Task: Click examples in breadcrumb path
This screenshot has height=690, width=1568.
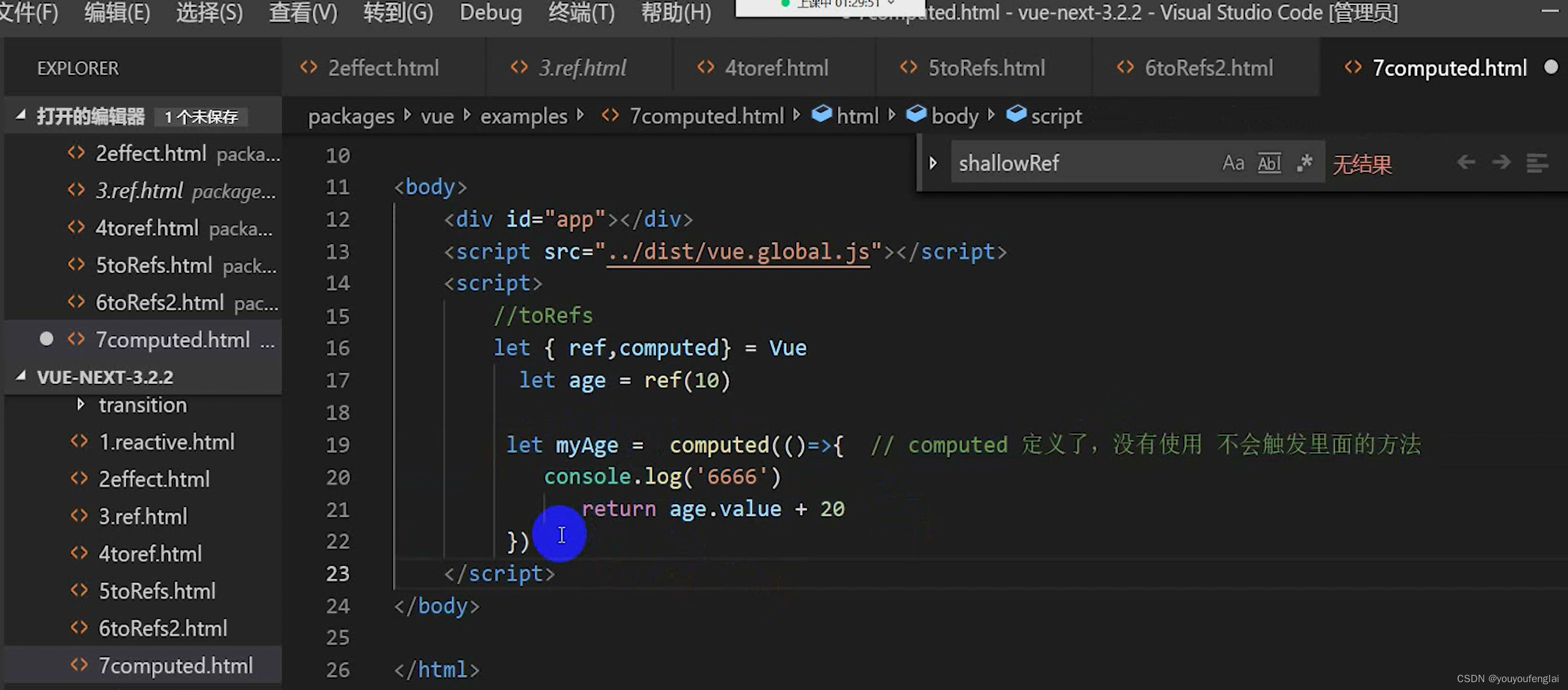Action: pos(523,116)
